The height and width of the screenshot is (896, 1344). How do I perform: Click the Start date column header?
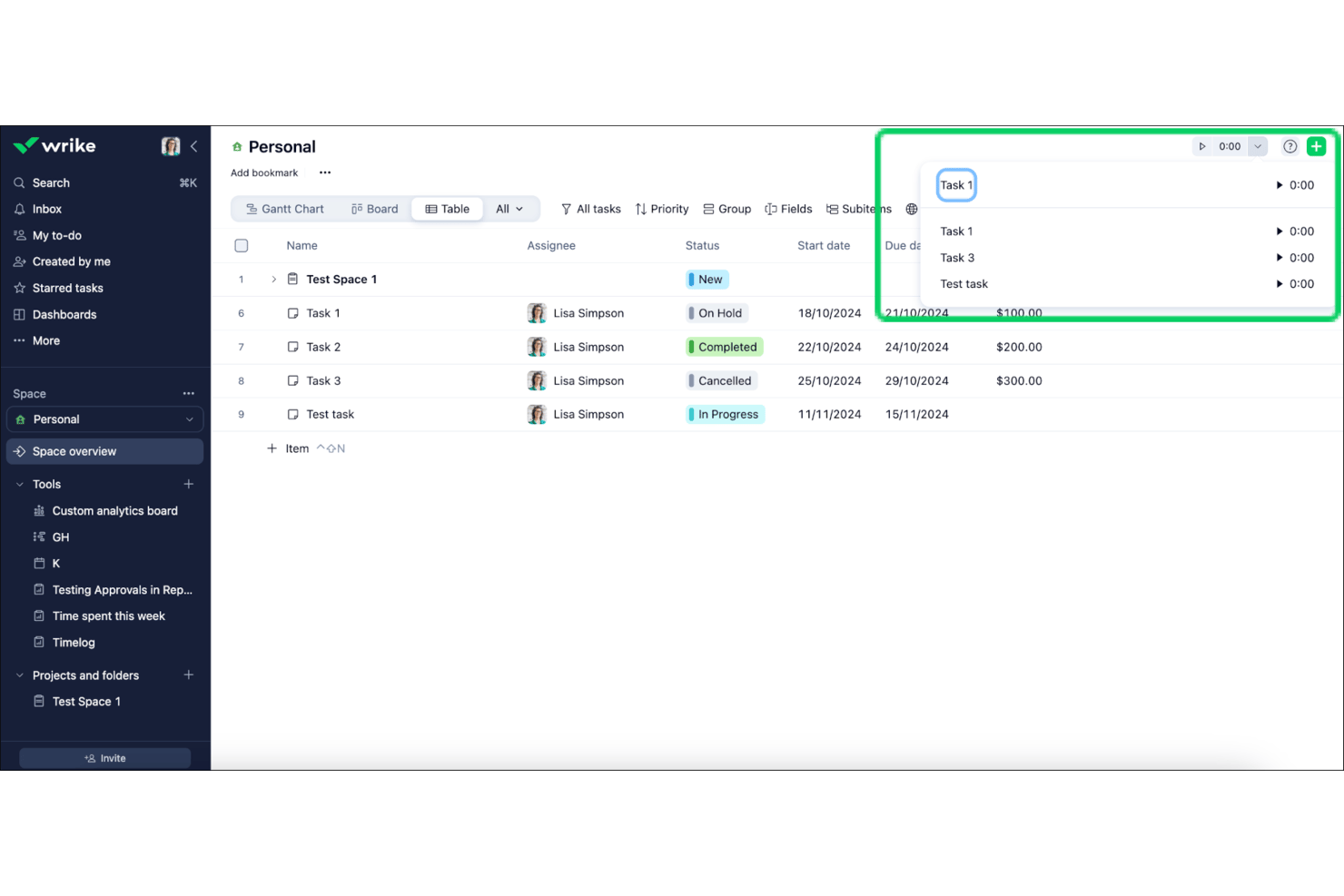[824, 246]
